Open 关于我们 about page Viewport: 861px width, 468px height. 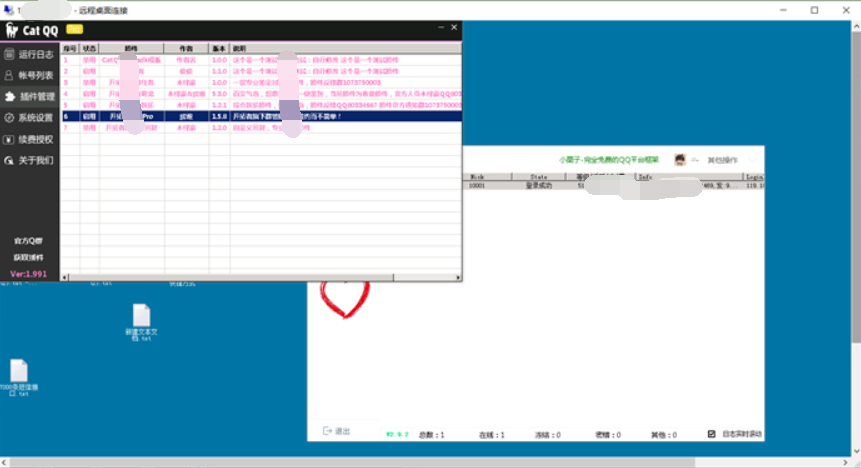click(x=30, y=160)
